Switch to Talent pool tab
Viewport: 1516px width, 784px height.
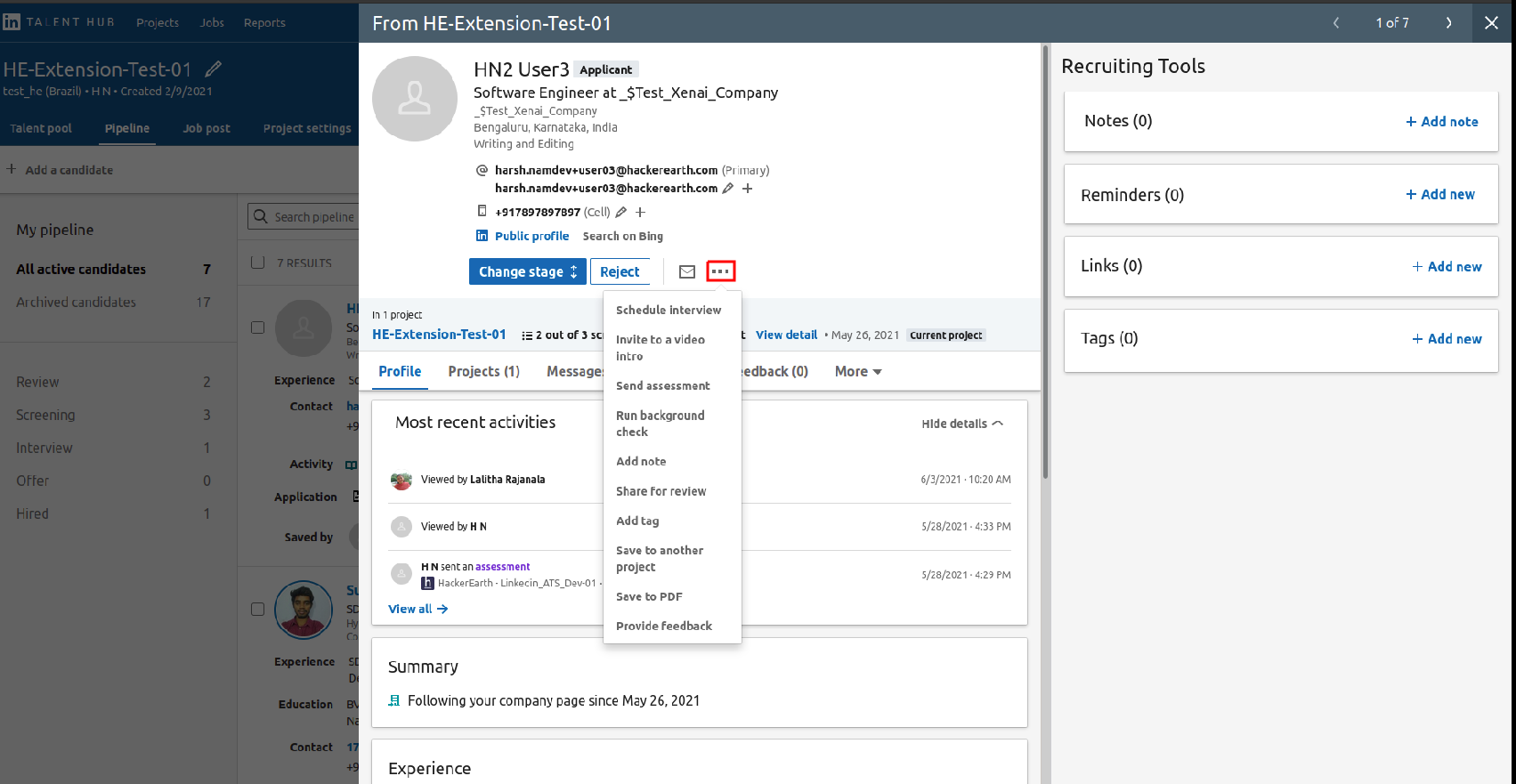[x=41, y=128]
